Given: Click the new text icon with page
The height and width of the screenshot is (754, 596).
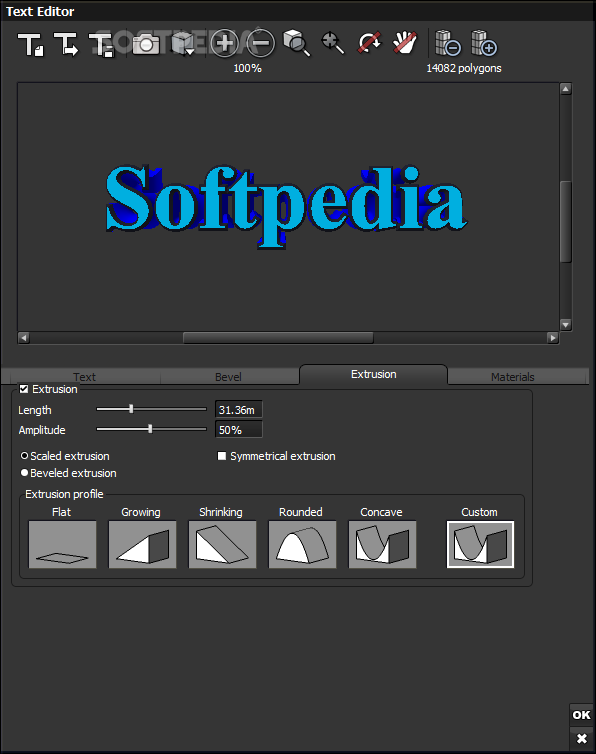Looking at the screenshot, I should coord(31,45).
